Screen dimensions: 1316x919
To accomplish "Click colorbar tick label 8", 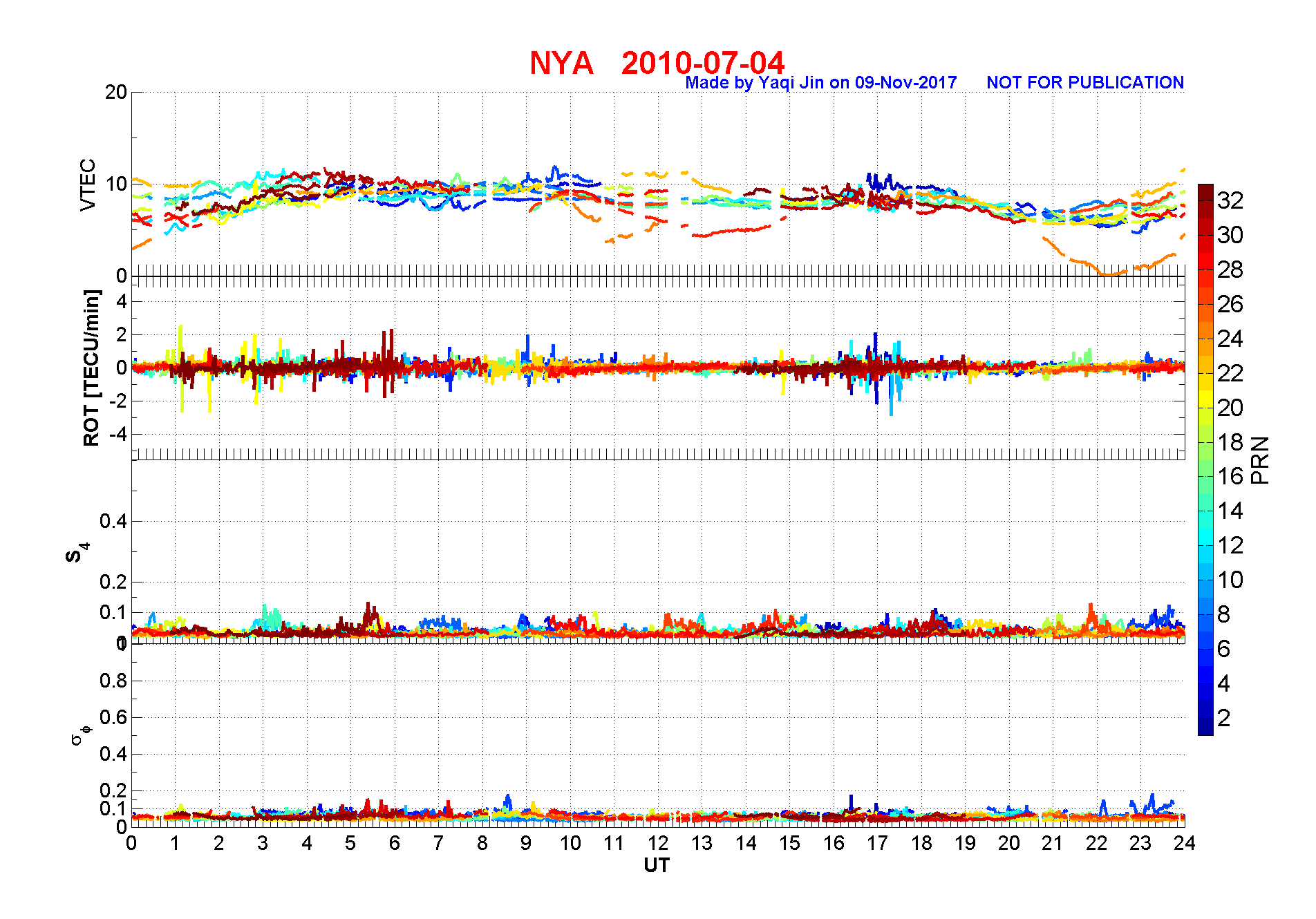I will tap(1224, 614).
